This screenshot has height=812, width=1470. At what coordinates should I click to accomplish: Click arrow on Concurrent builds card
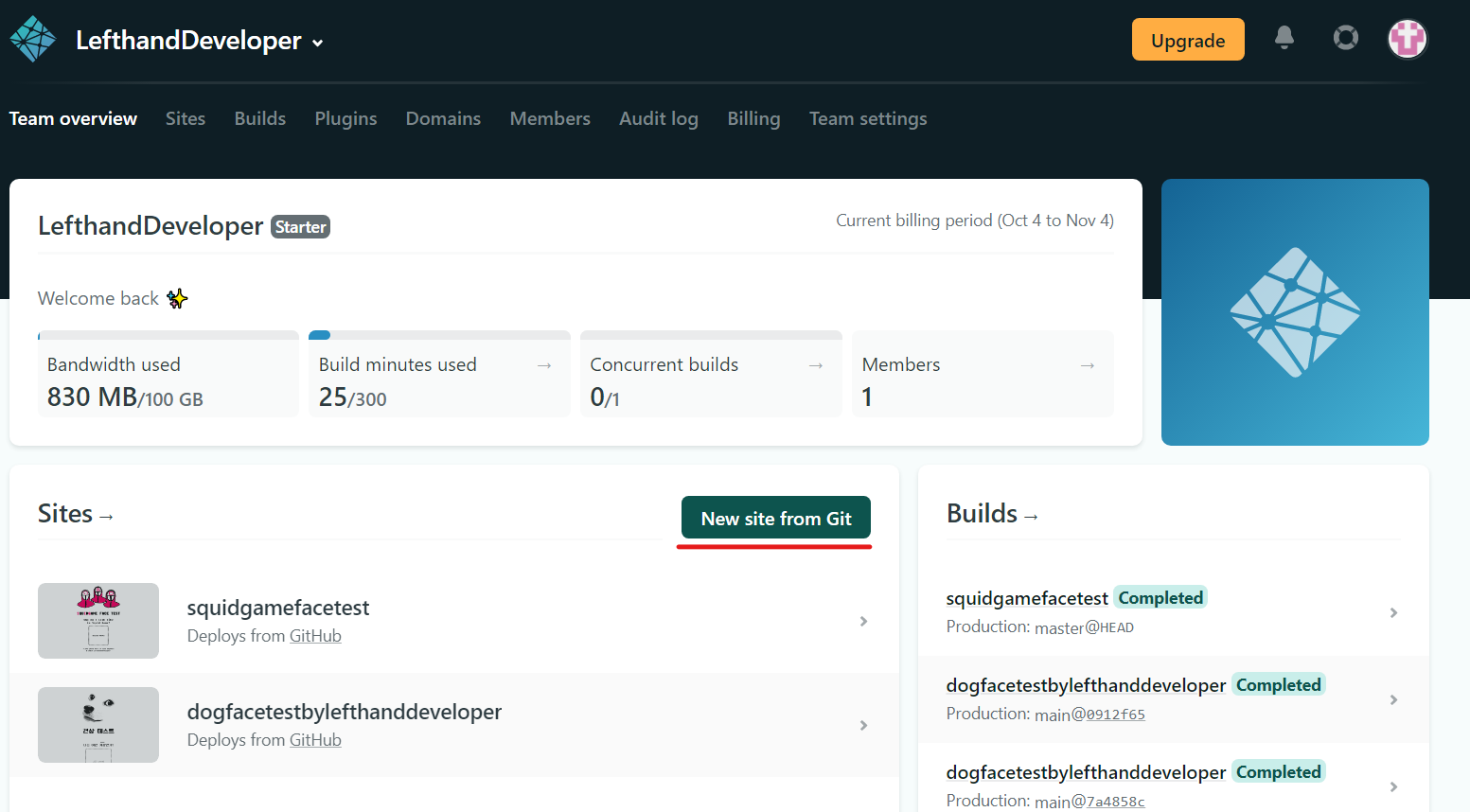pos(816,365)
